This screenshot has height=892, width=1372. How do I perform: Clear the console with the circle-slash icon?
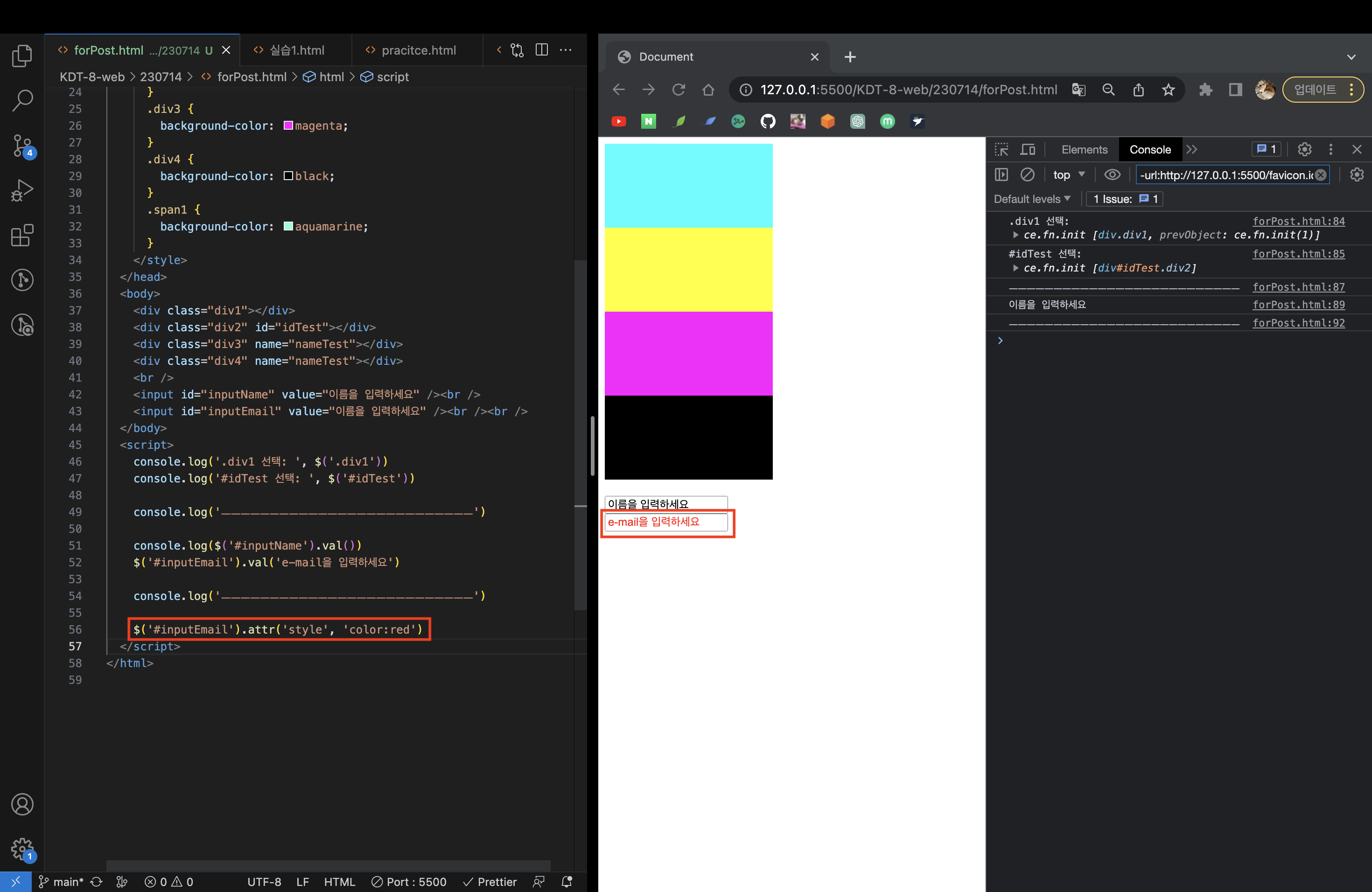[1027, 174]
